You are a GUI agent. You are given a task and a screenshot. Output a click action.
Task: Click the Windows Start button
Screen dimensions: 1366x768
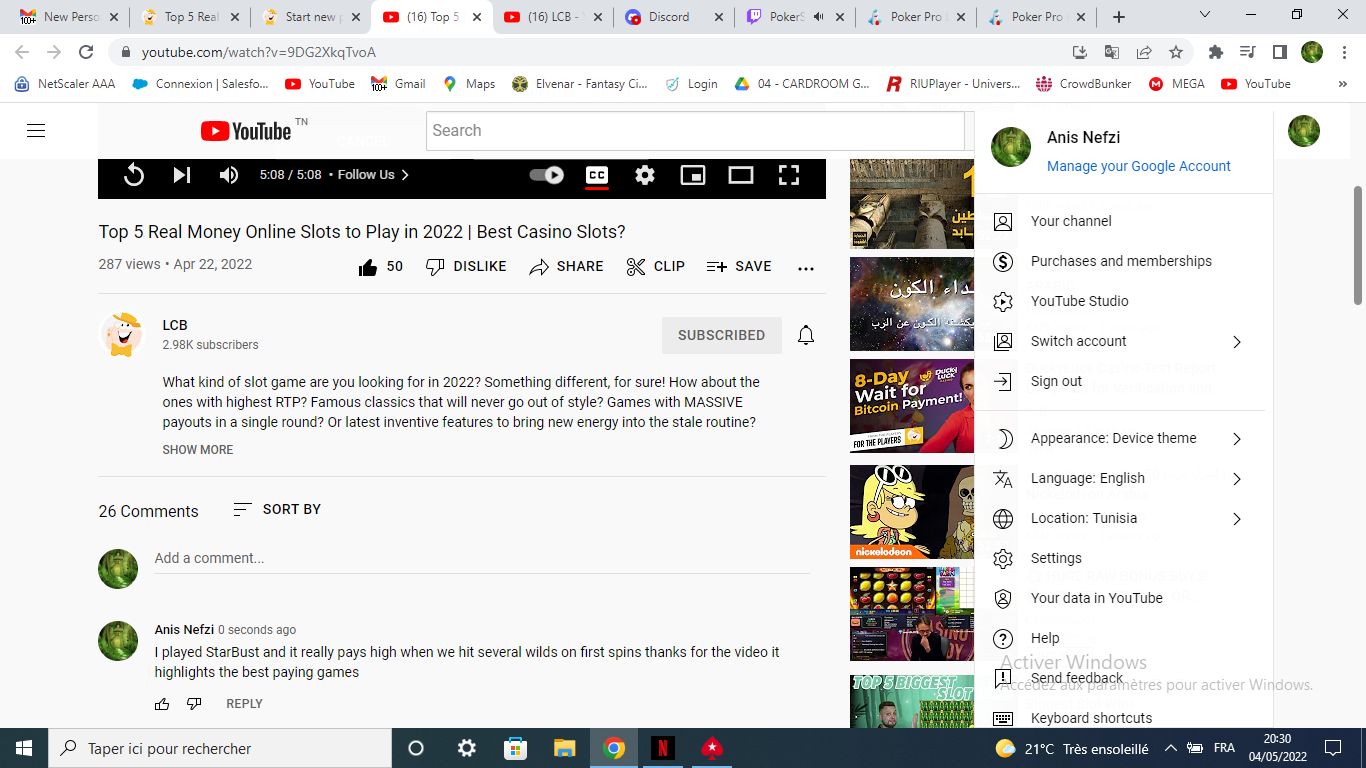click(x=24, y=748)
